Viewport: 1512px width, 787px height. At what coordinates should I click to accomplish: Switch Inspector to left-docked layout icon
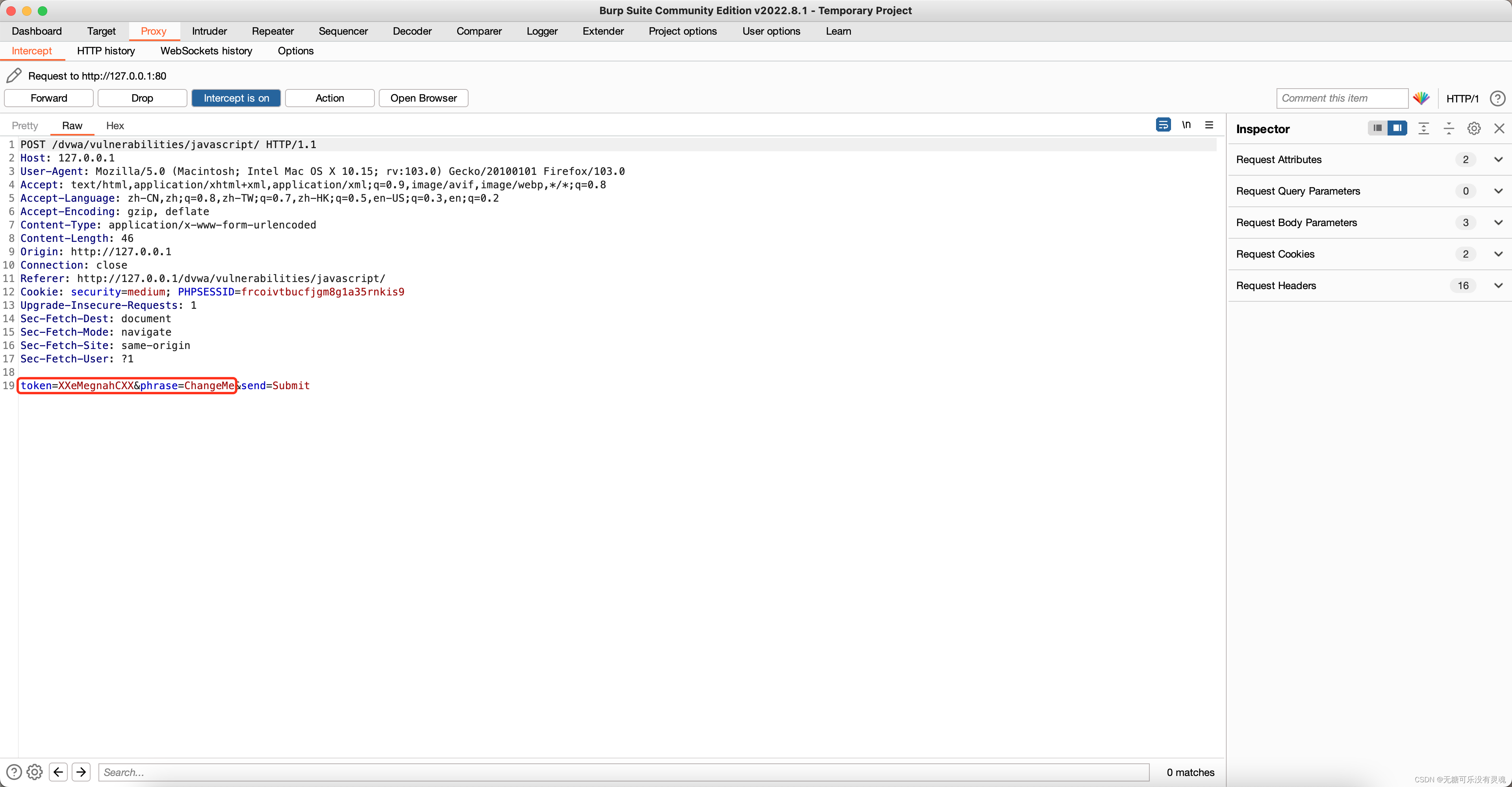[1377, 128]
